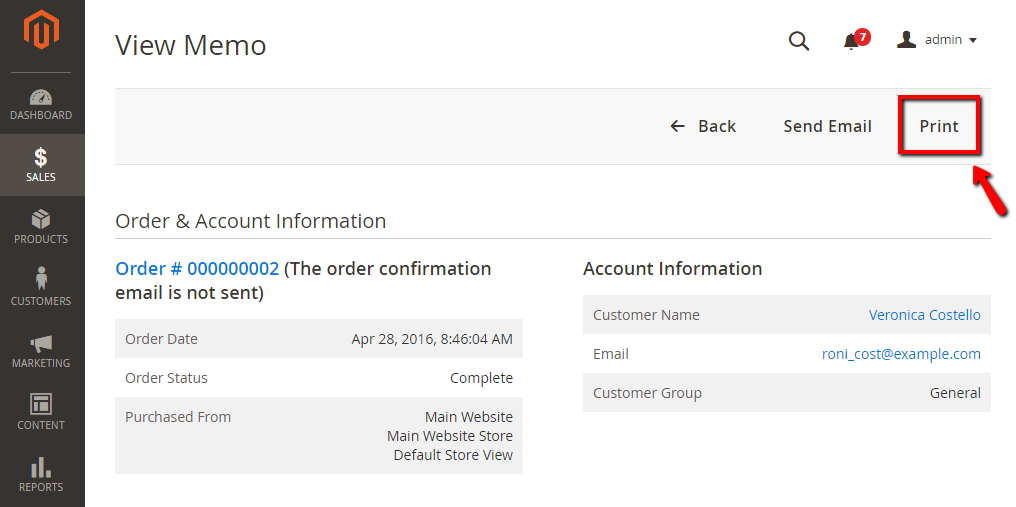Click the admin user avatar icon
The image size is (1016, 507).
[906, 40]
